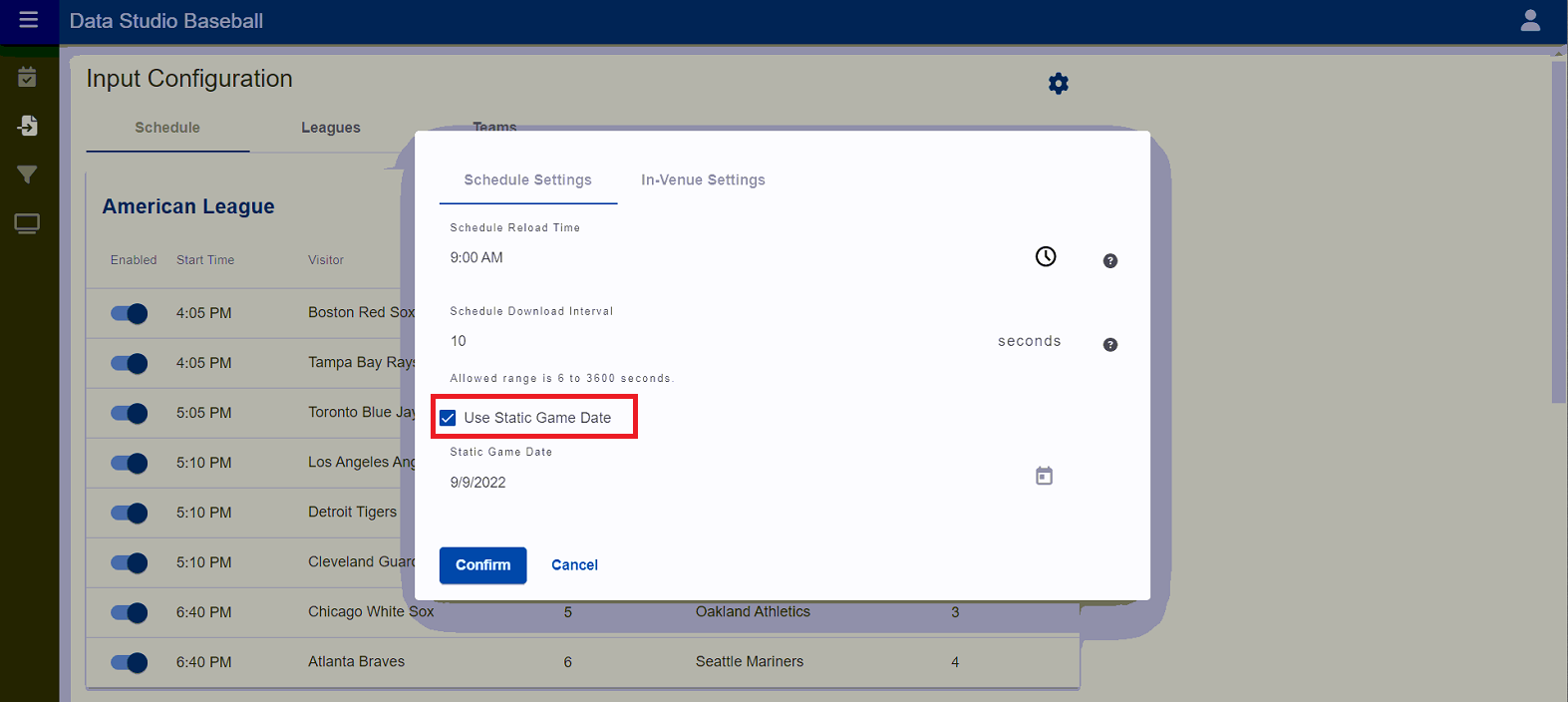Open the Static Game Date calendar picker
This screenshot has height=702, width=1568.
click(x=1044, y=477)
